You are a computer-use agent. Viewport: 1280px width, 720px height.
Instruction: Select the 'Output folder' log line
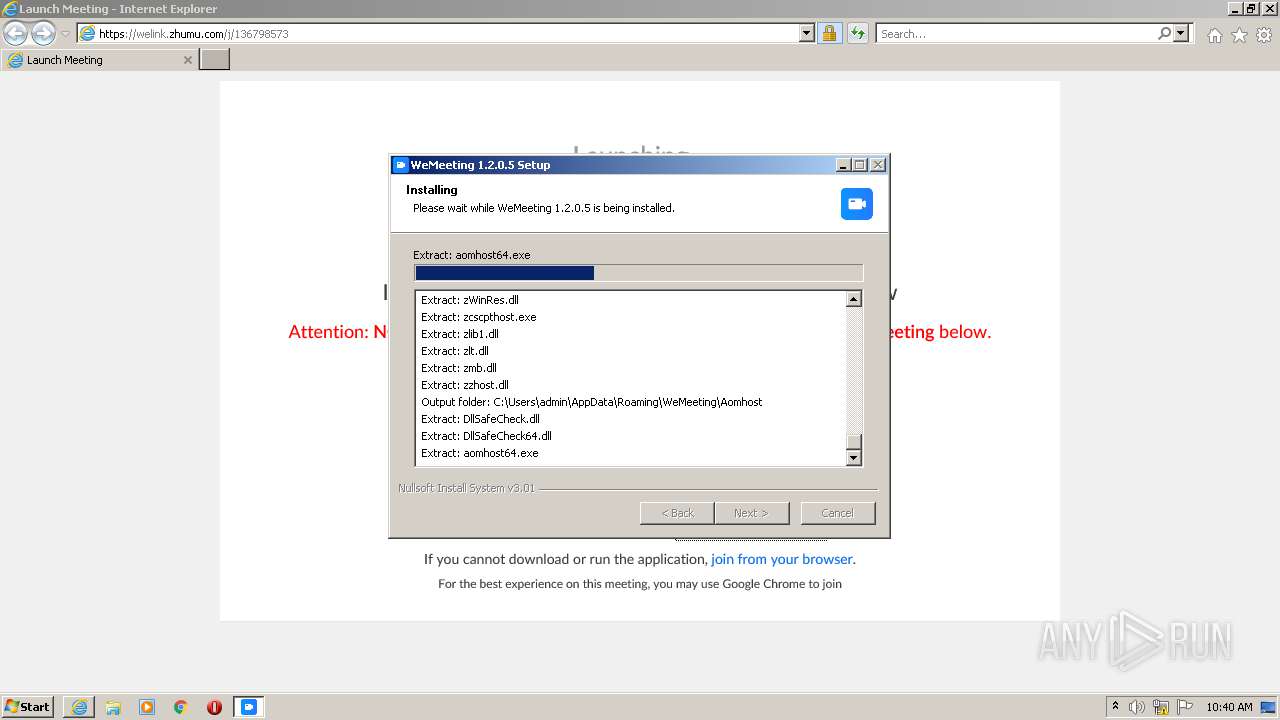click(592, 402)
